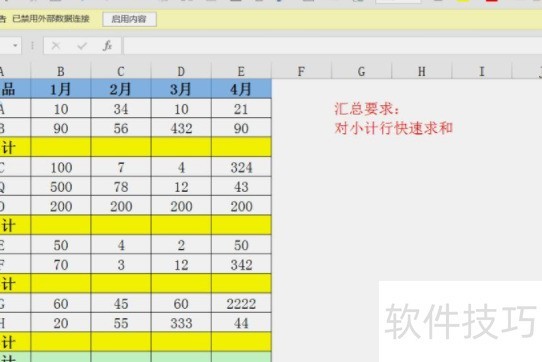Select column I header
The height and width of the screenshot is (362, 542).
pos(482,72)
